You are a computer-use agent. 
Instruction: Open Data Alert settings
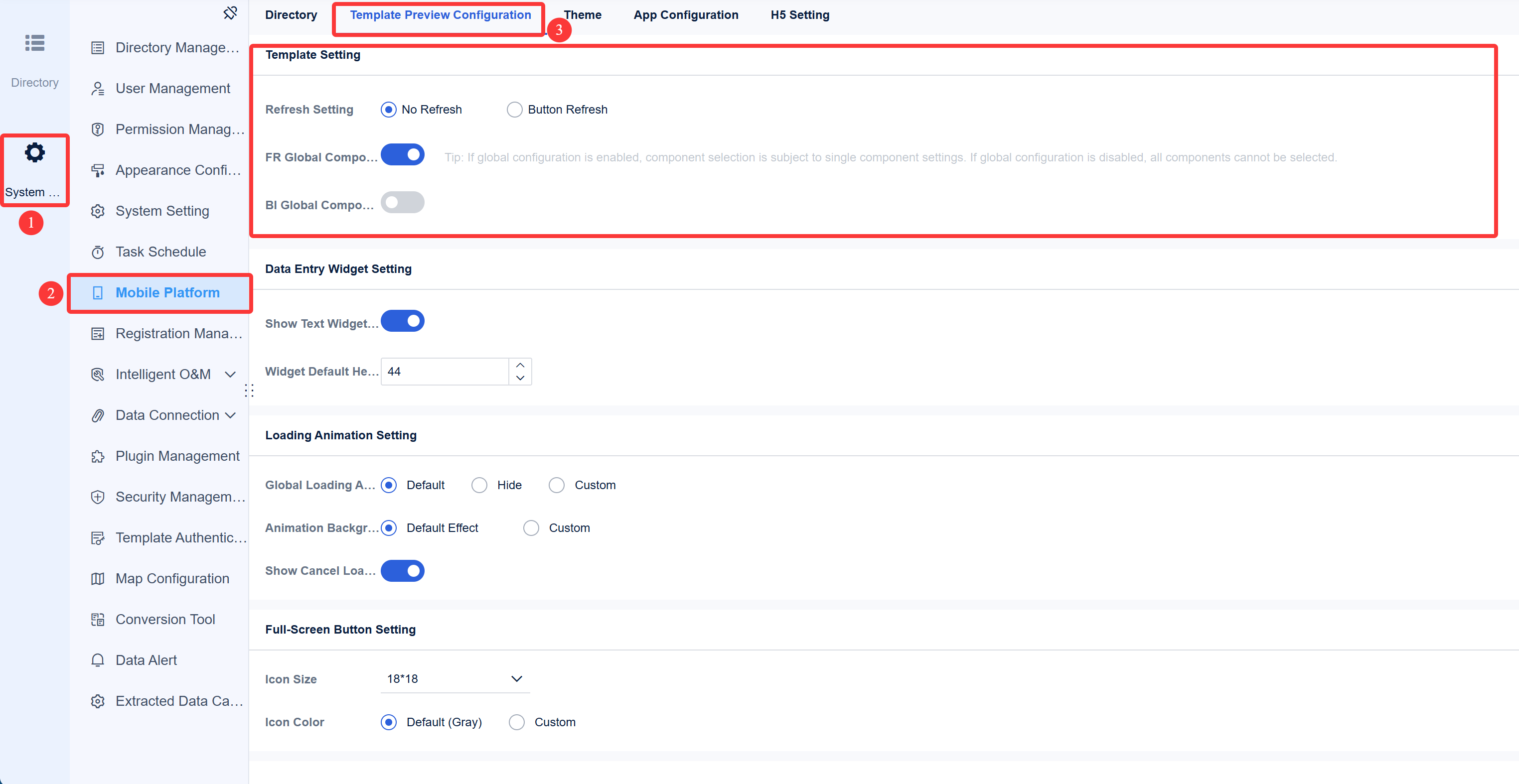click(146, 659)
